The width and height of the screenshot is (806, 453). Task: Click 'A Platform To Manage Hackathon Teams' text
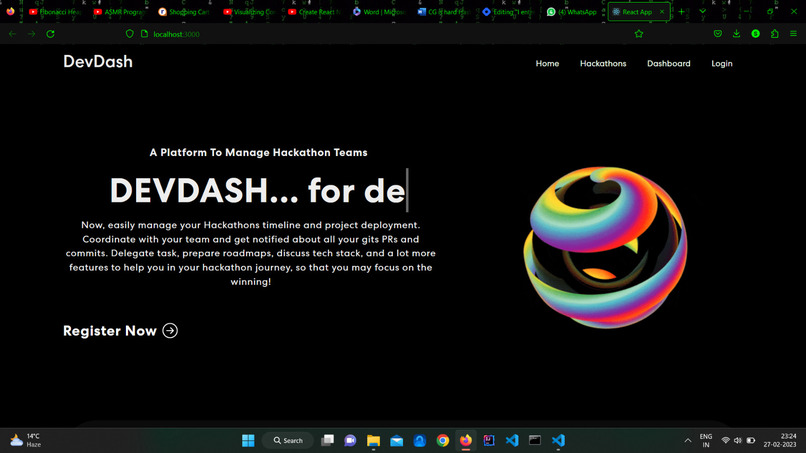259,152
